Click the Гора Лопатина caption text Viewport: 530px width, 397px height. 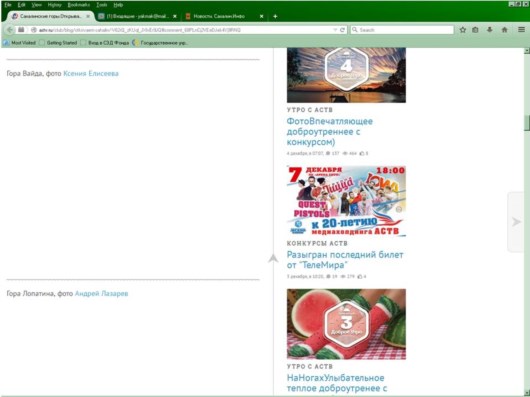tap(40, 293)
